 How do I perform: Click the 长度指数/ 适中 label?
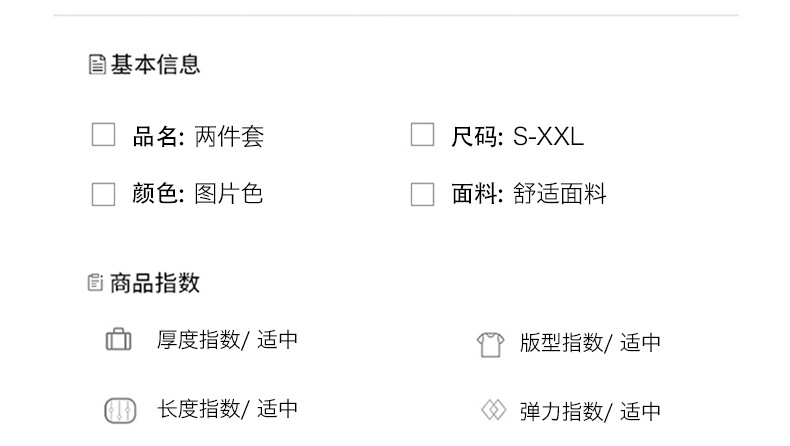228,409
